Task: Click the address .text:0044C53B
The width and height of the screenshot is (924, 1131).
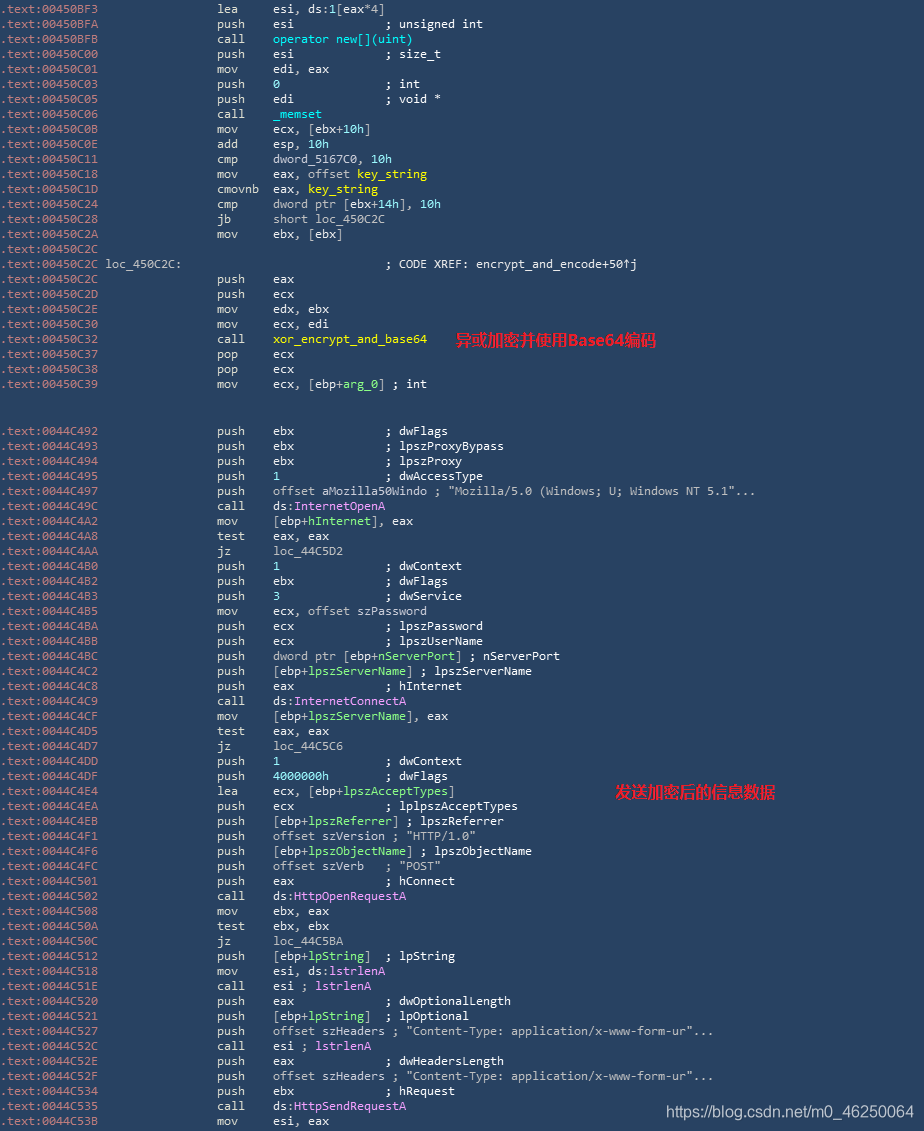Action: [50, 1121]
